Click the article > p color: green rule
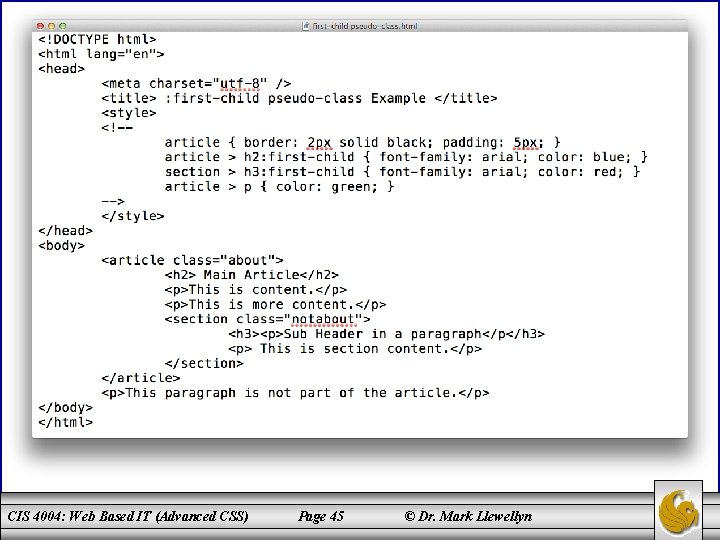 [279, 186]
